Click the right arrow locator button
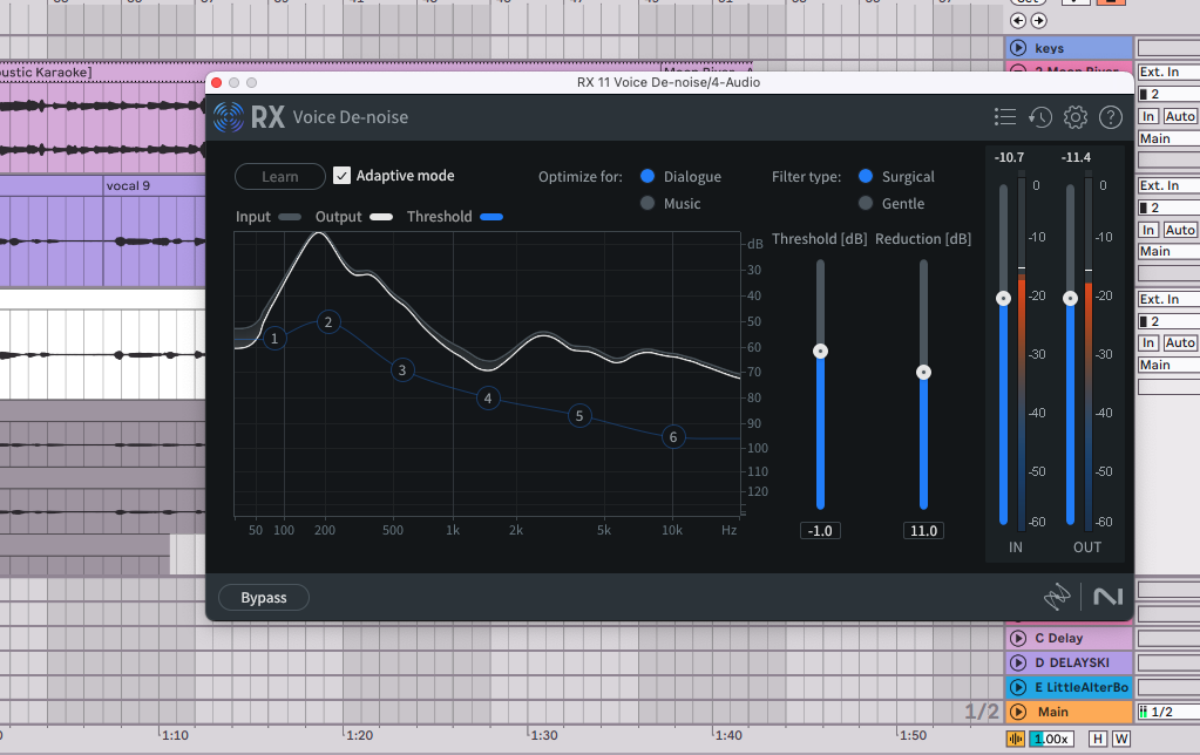 [x=1039, y=21]
